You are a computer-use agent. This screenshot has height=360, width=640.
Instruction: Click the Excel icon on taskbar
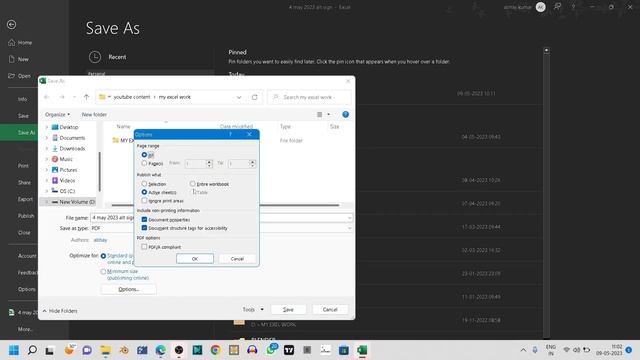[362, 350]
